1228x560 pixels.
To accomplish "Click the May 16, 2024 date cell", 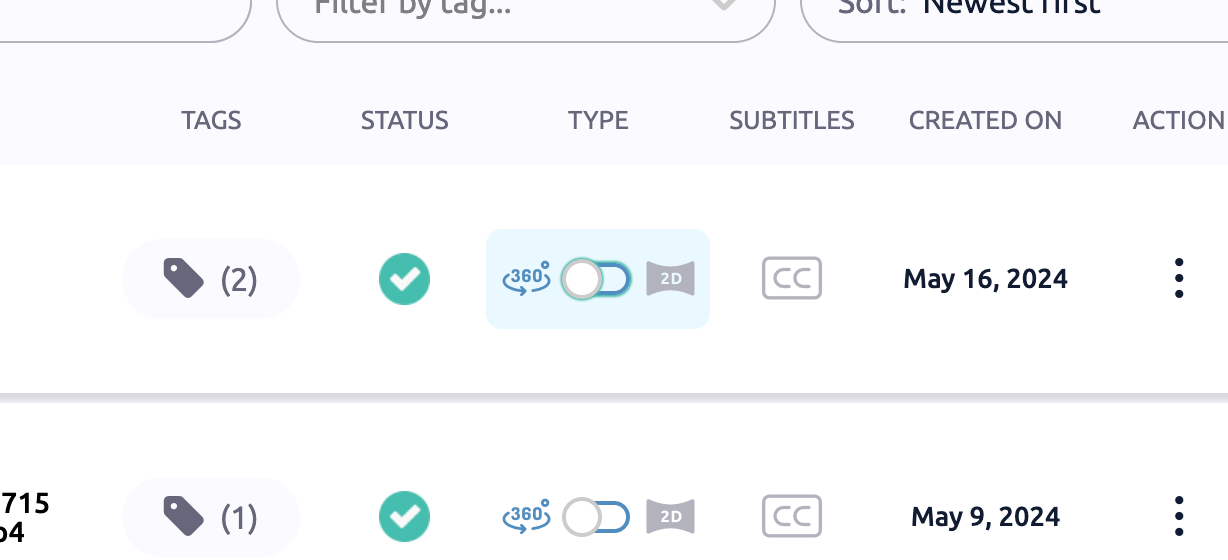I will click(x=985, y=279).
